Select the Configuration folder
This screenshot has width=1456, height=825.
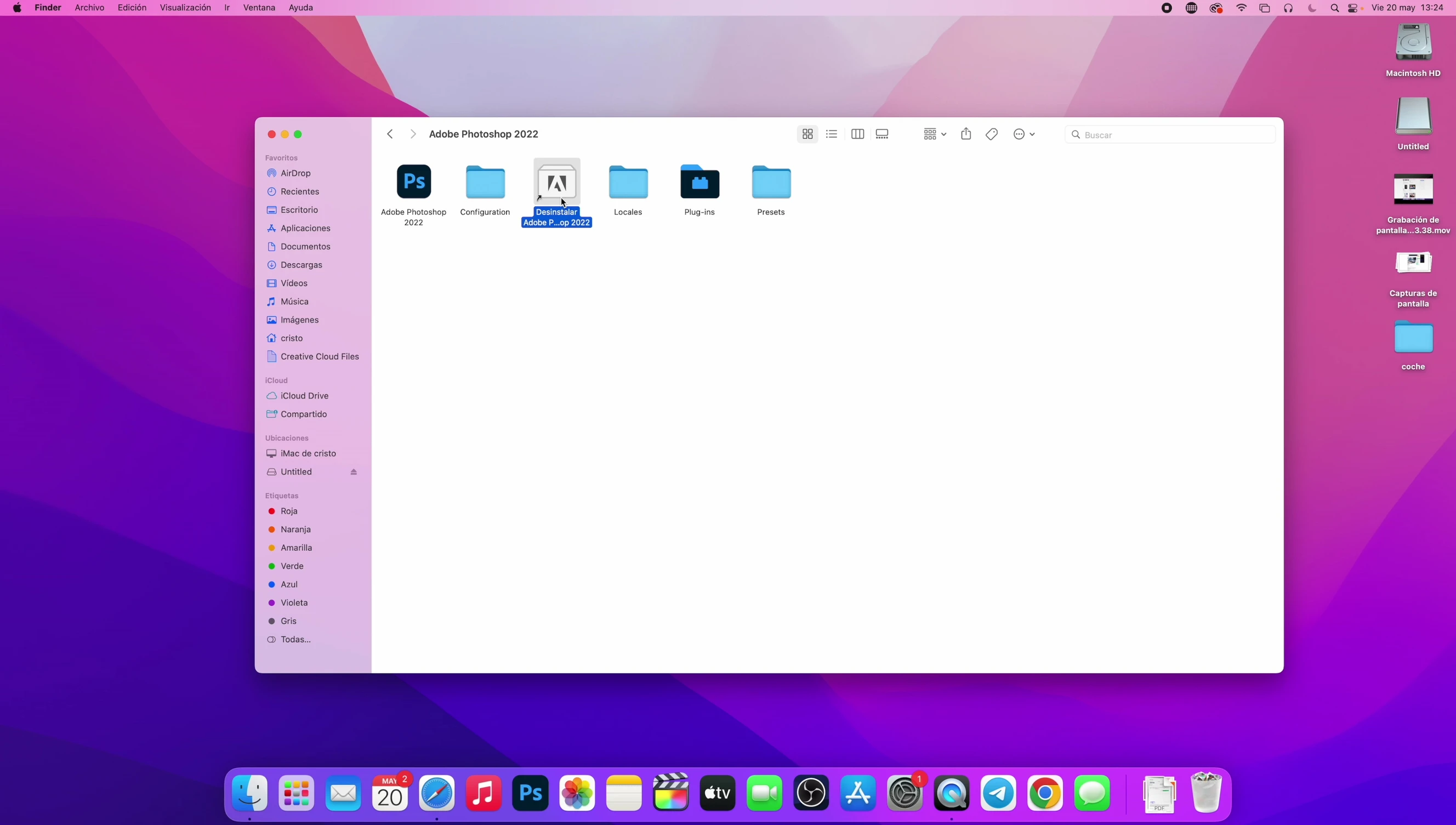point(485,182)
